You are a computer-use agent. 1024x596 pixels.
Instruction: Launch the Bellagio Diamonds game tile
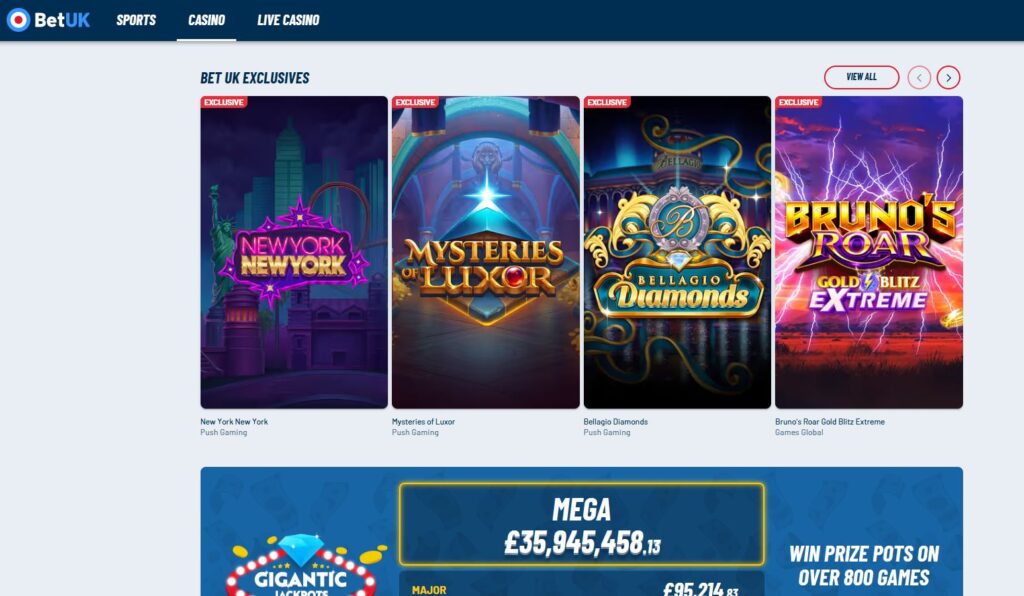(677, 252)
